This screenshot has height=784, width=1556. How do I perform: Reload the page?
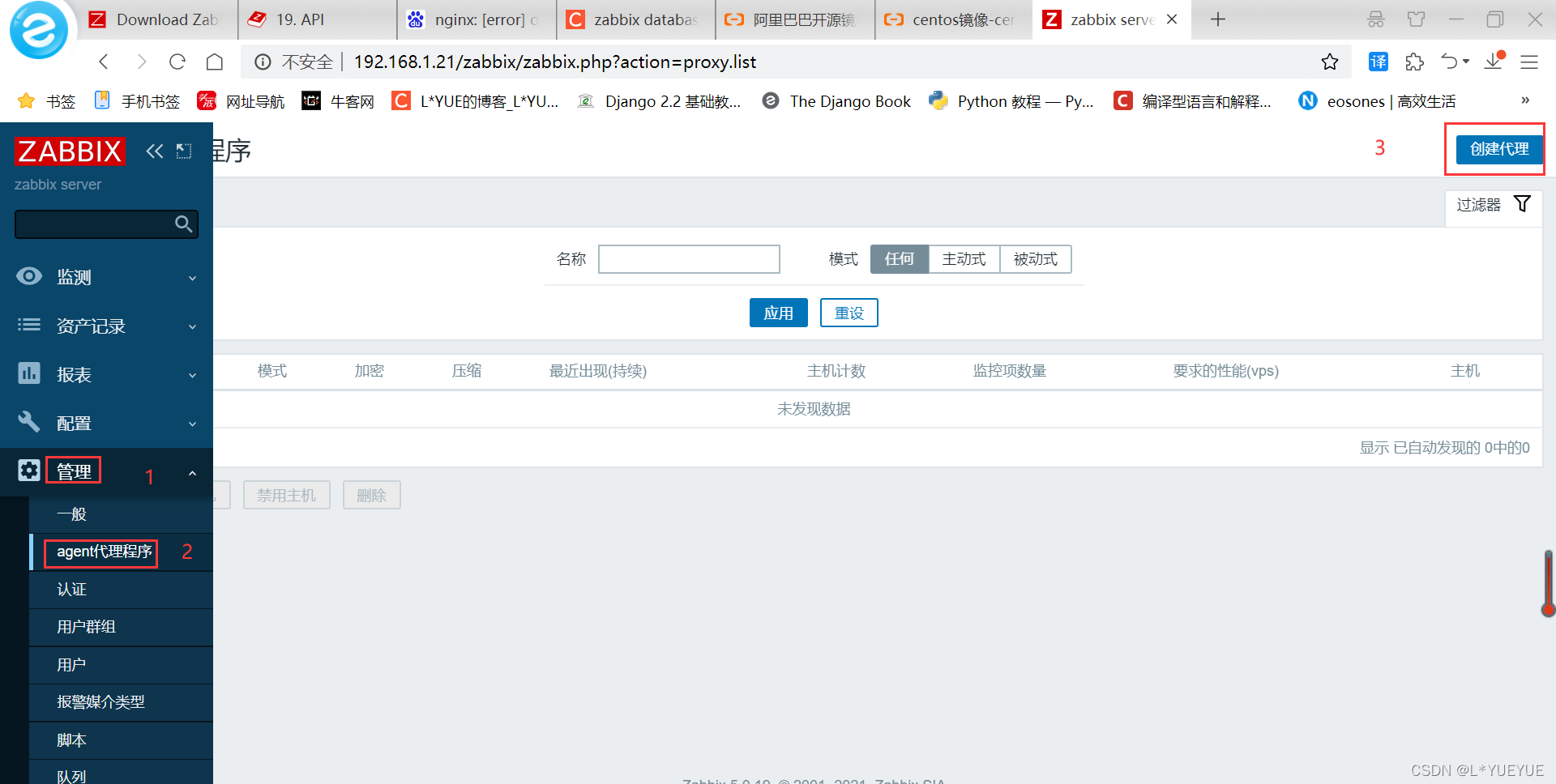tap(177, 62)
